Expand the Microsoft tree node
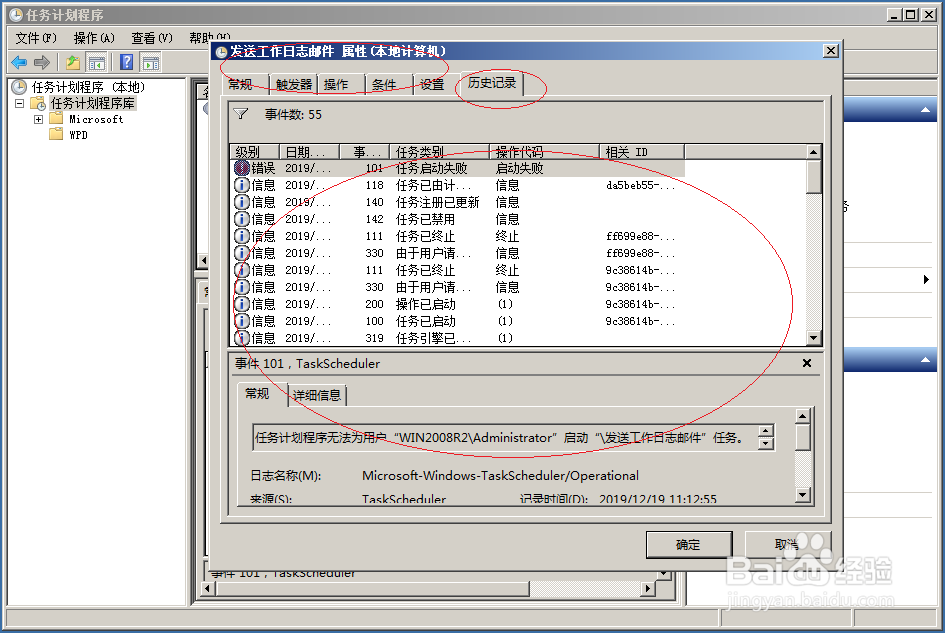Viewport: 945px width, 633px height. [x=37, y=118]
